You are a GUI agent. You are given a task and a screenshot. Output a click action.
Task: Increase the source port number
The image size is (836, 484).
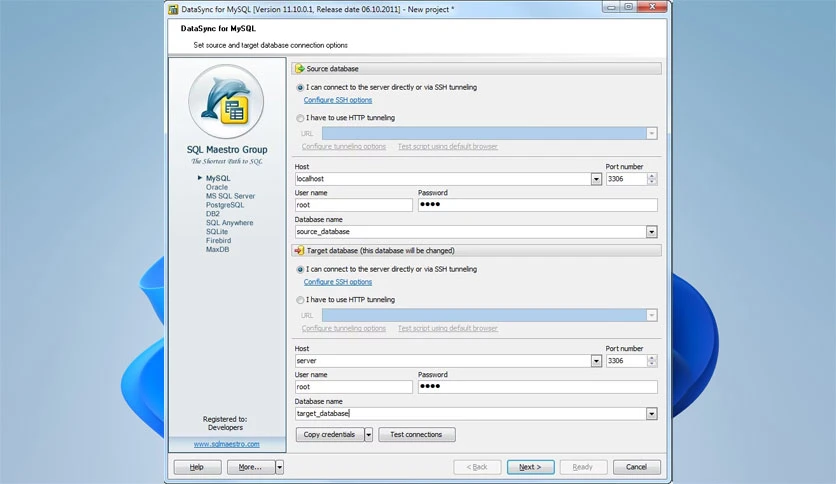652,176
